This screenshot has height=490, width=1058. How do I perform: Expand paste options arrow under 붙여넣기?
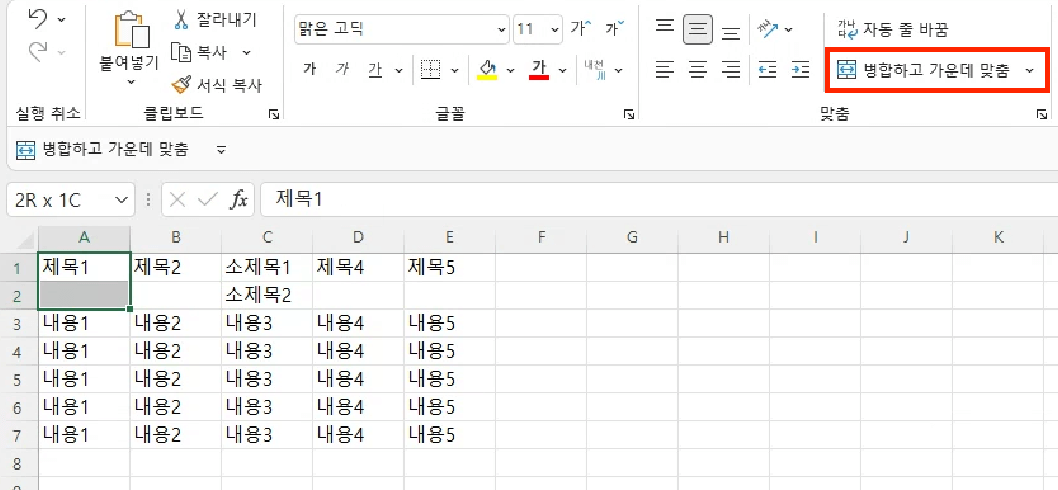click(x=131, y=83)
